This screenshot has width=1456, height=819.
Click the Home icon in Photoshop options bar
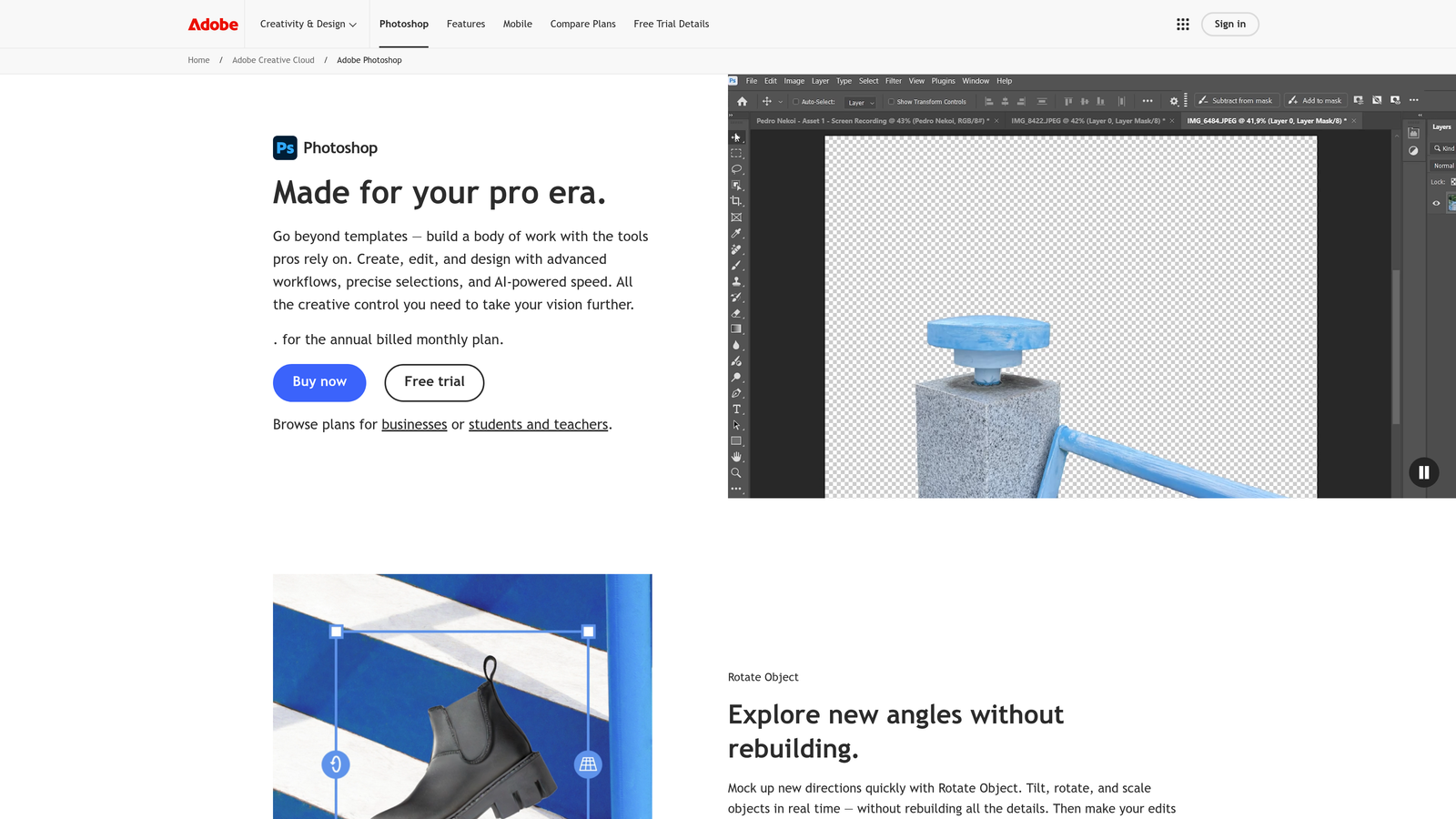[742, 101]
